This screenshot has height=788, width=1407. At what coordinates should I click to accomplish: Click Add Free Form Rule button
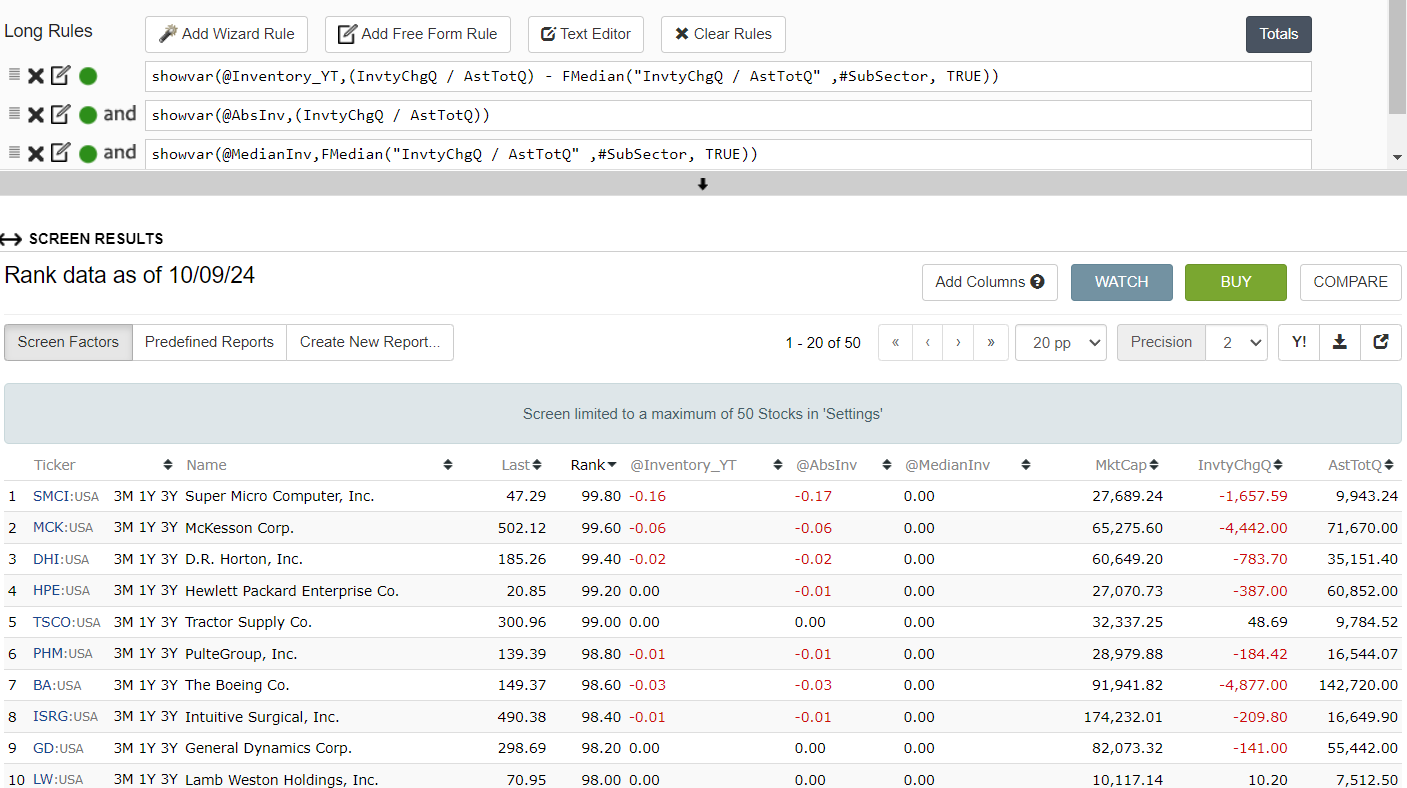pyautogui.click(x=418, y=34)
